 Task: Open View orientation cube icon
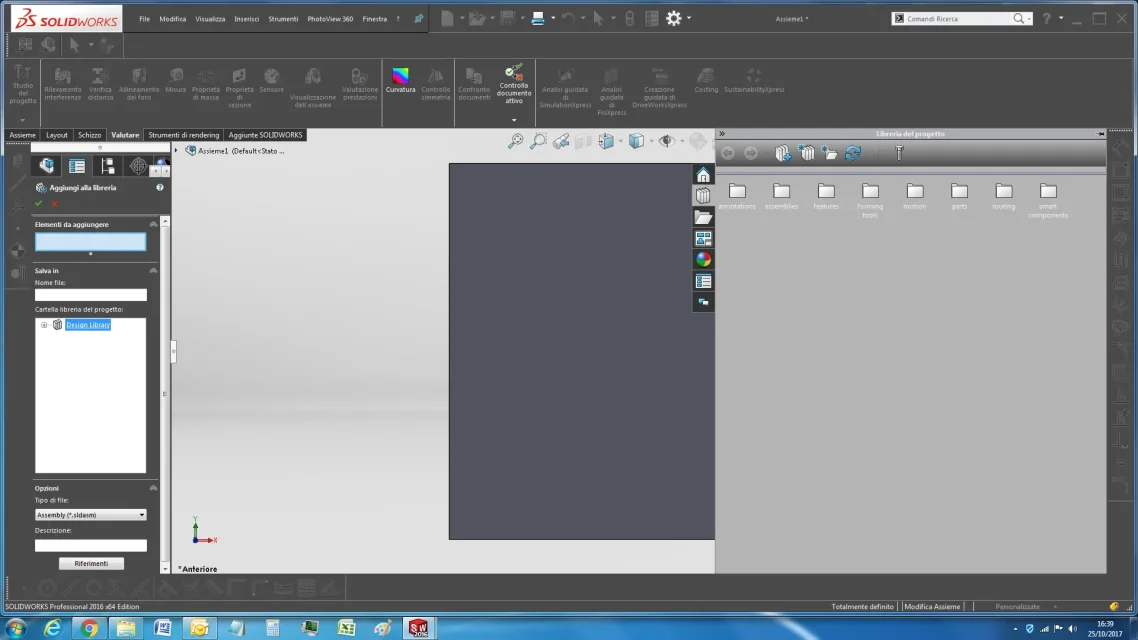click(606, 141)
